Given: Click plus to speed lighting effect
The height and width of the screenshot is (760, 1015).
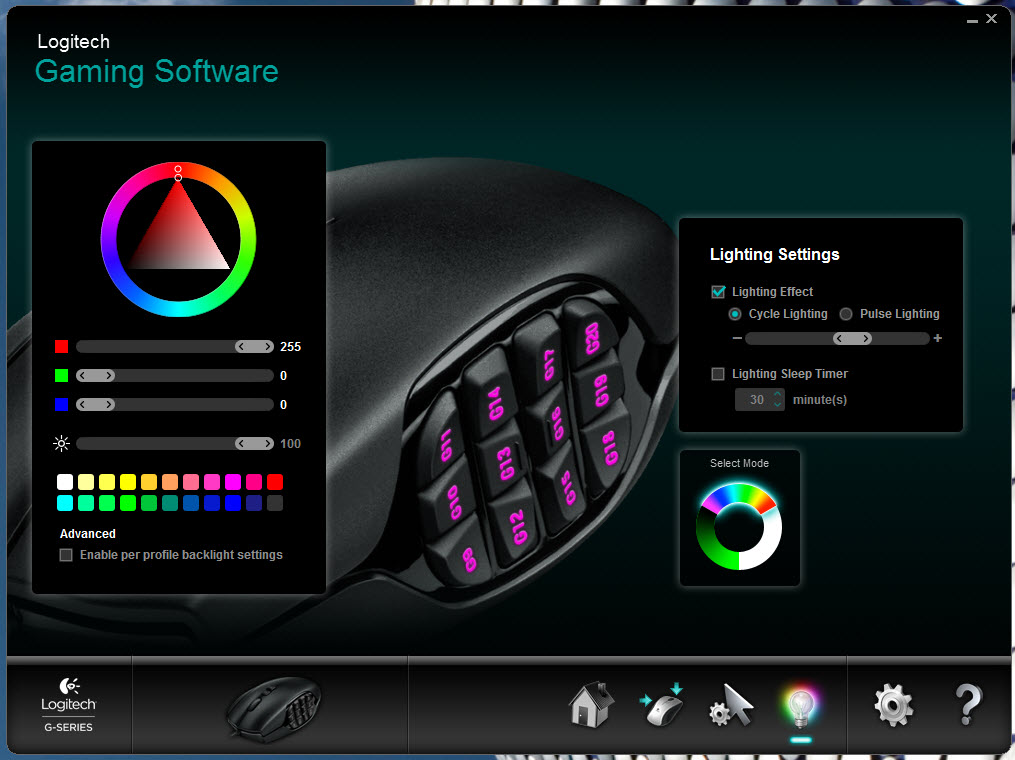Looking at the screenshot, I should 937,338.
